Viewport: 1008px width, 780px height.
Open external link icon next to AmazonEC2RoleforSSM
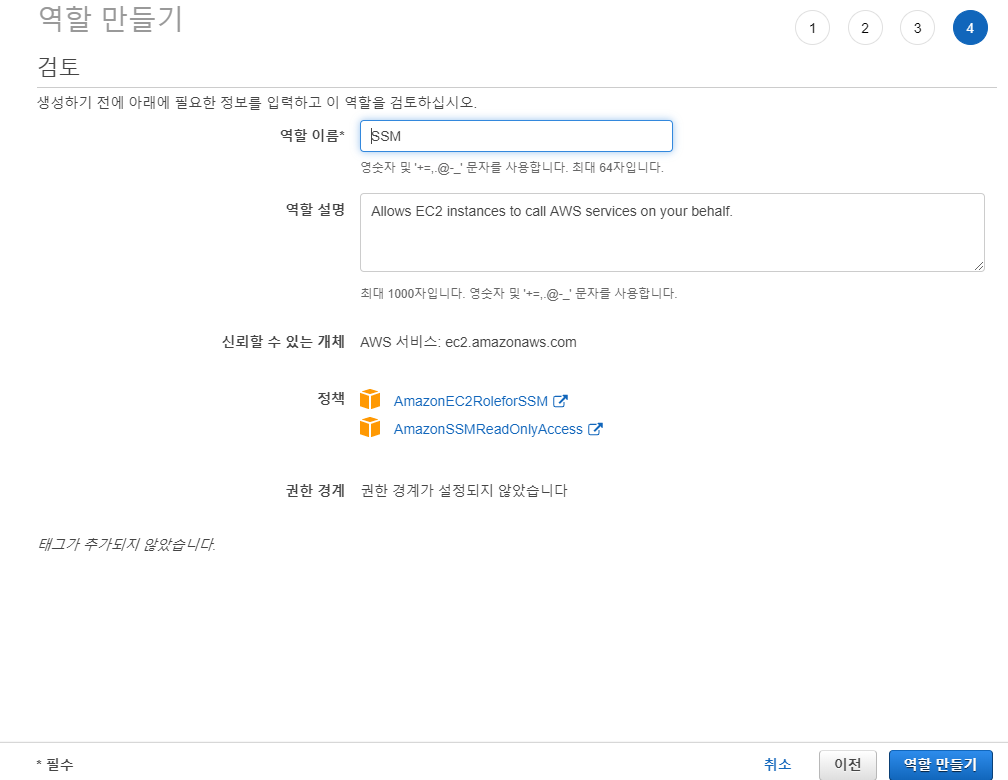point(561,401)
